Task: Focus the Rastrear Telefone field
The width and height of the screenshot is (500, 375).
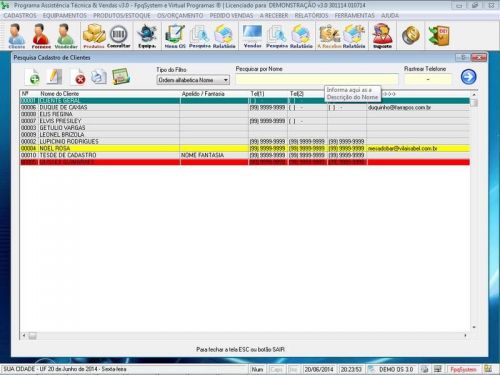Action: click(x=428, y=79)
